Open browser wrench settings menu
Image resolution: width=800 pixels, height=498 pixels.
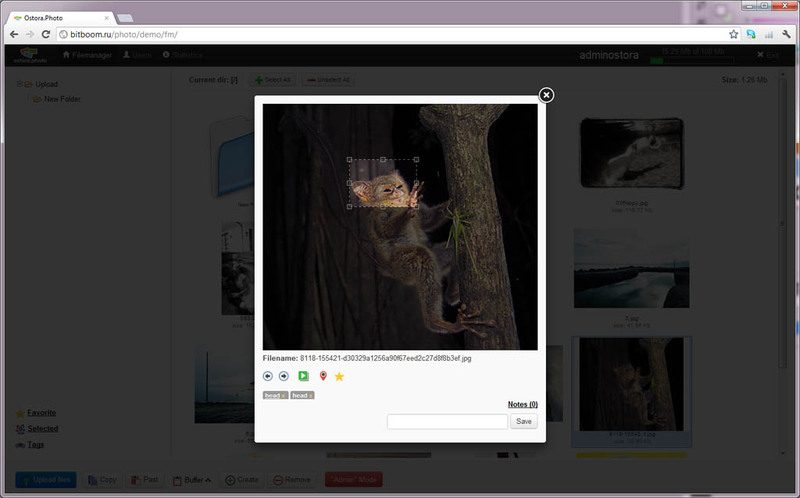point(786,34)
